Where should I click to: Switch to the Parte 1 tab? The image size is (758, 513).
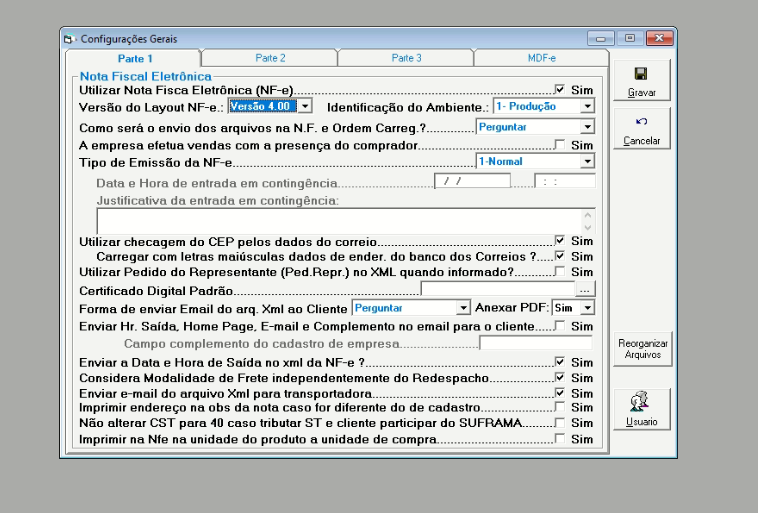[133, 59]
